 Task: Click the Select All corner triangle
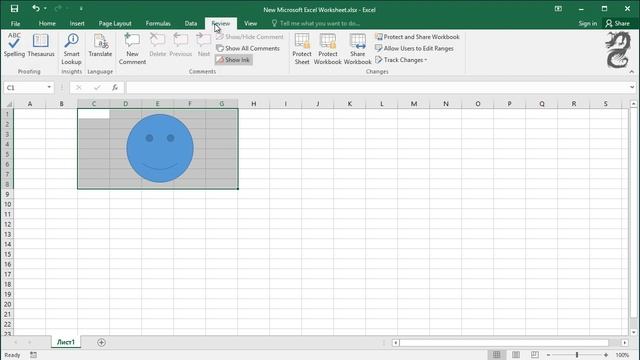(9, 104)
